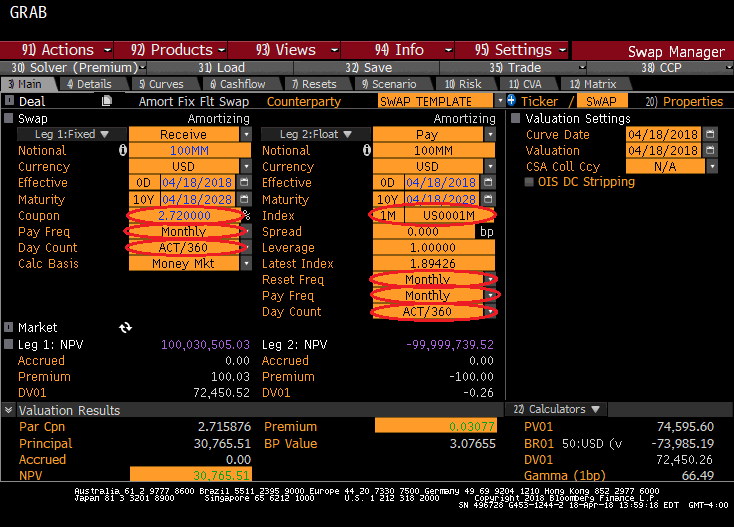The width and height of the screenshot is (734, 527).
Task: Open the Leg 1:Fixed type dropdown
Action: coord(72,134)
